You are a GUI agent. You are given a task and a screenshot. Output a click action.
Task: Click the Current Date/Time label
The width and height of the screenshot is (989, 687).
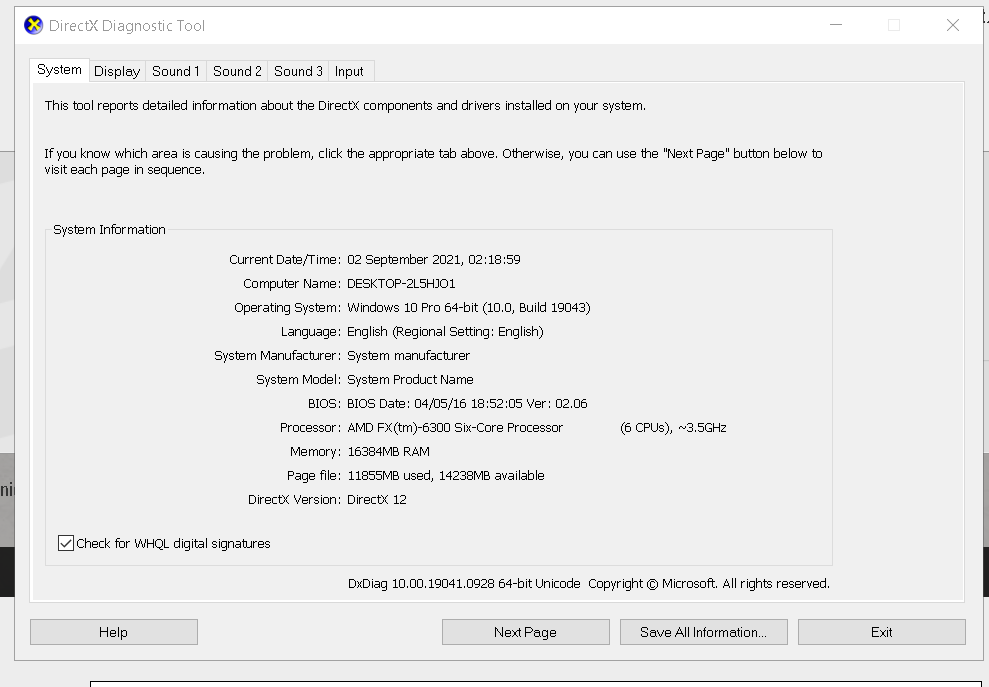(284, 259)
